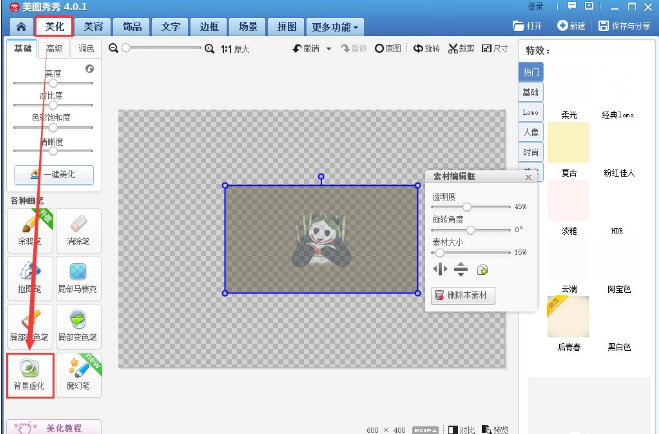This screenshot has width=659, height=434.
Task: Adjust the 素材大小 slider
Action: click(x=471, y=253)
